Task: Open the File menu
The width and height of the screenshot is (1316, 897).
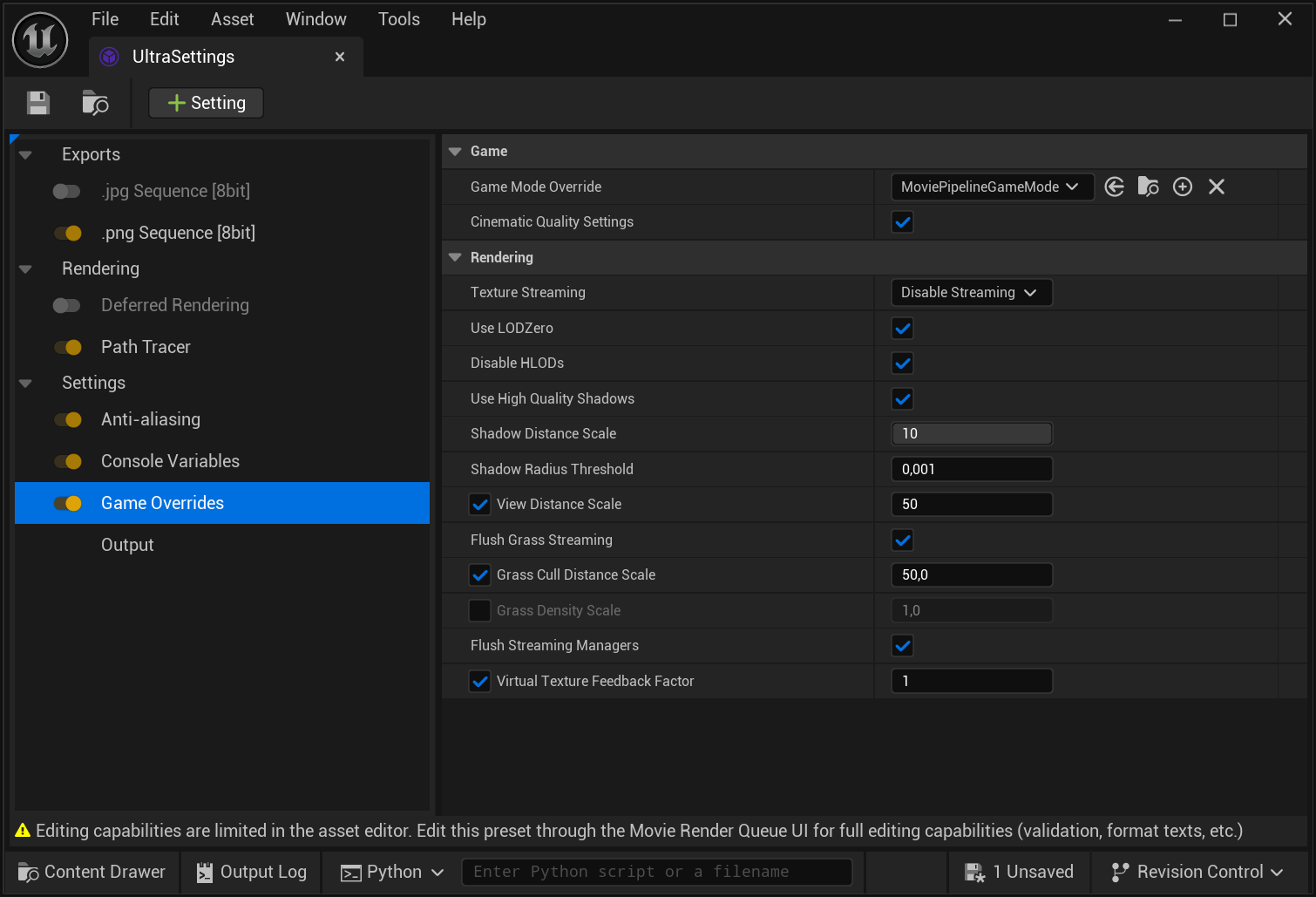Action: 105,19
